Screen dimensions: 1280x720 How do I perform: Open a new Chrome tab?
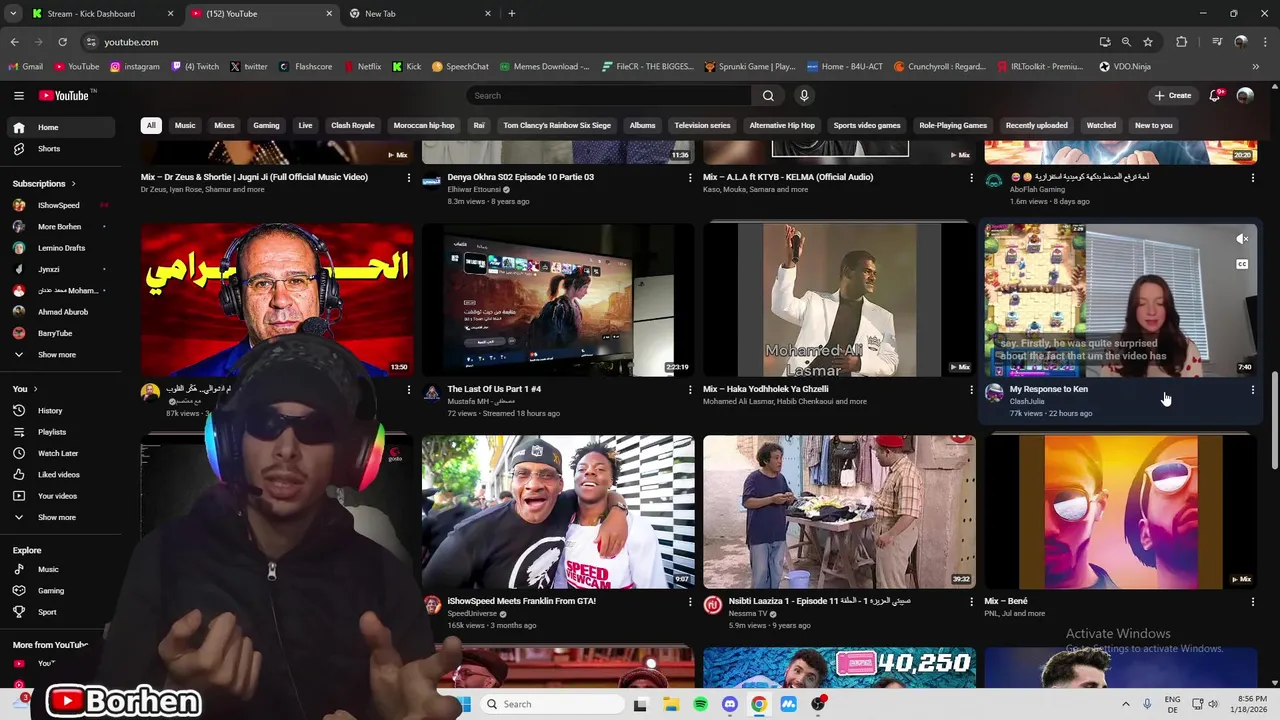[x=512, y=14]
